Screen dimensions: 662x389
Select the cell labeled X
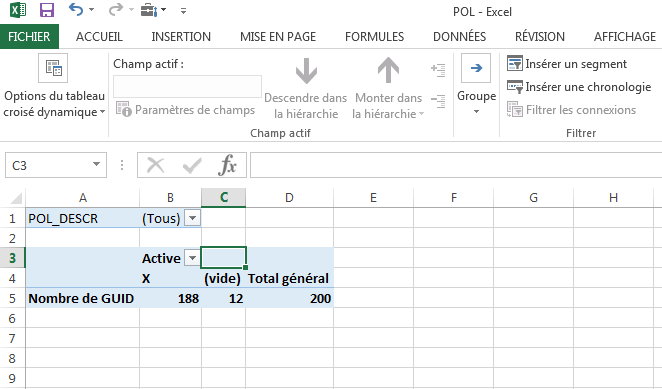pos(170,278)
